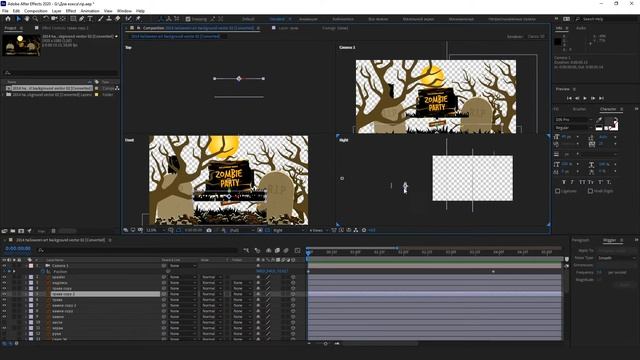640x360 pixels.
Task: Expand layer 2 properties in the timeline
Action: coord(25,277)
